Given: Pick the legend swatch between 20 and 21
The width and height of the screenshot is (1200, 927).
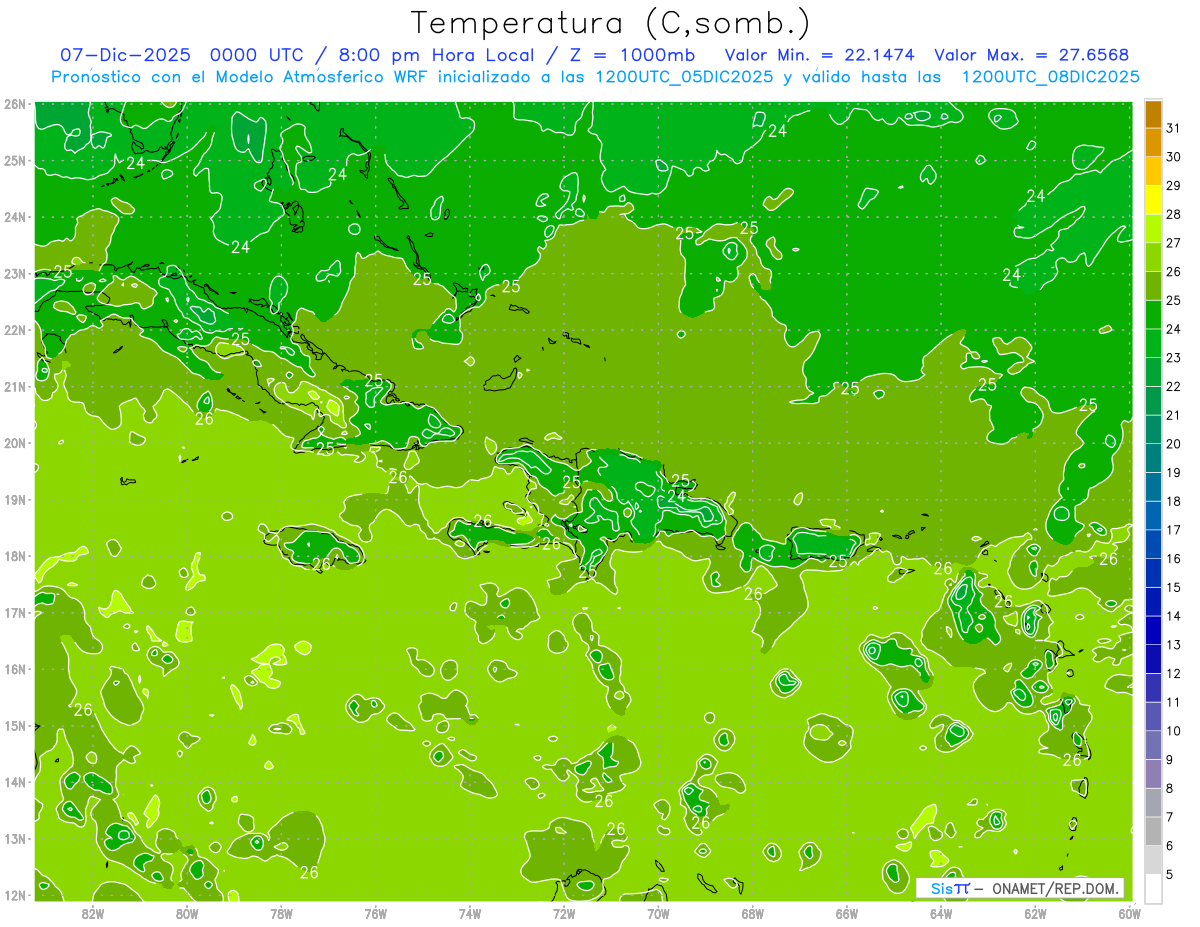Looking at the screenshot, I should pos(1153,430).
